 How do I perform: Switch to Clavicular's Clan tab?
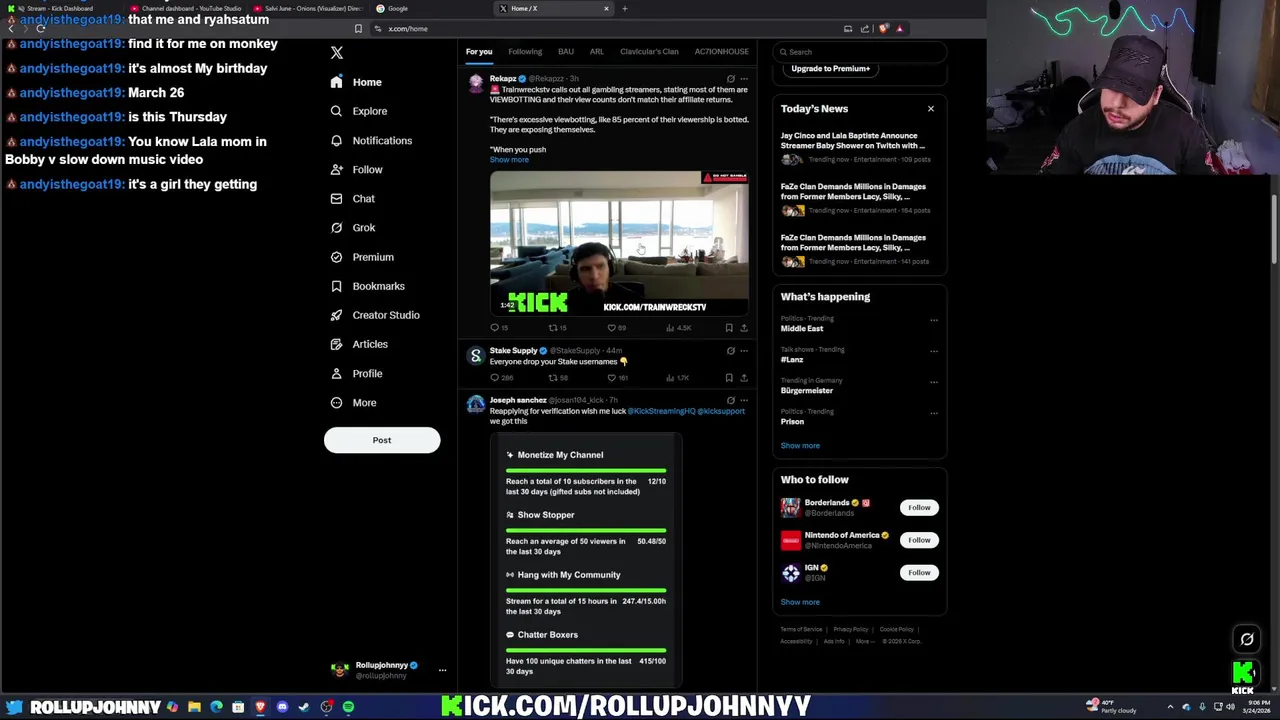coord(649,52)
